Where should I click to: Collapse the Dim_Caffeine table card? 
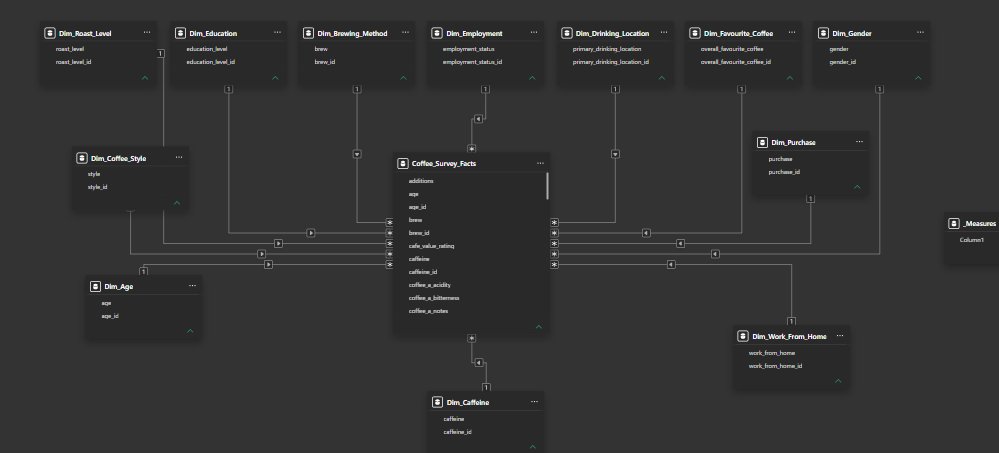tap(533, 447)
